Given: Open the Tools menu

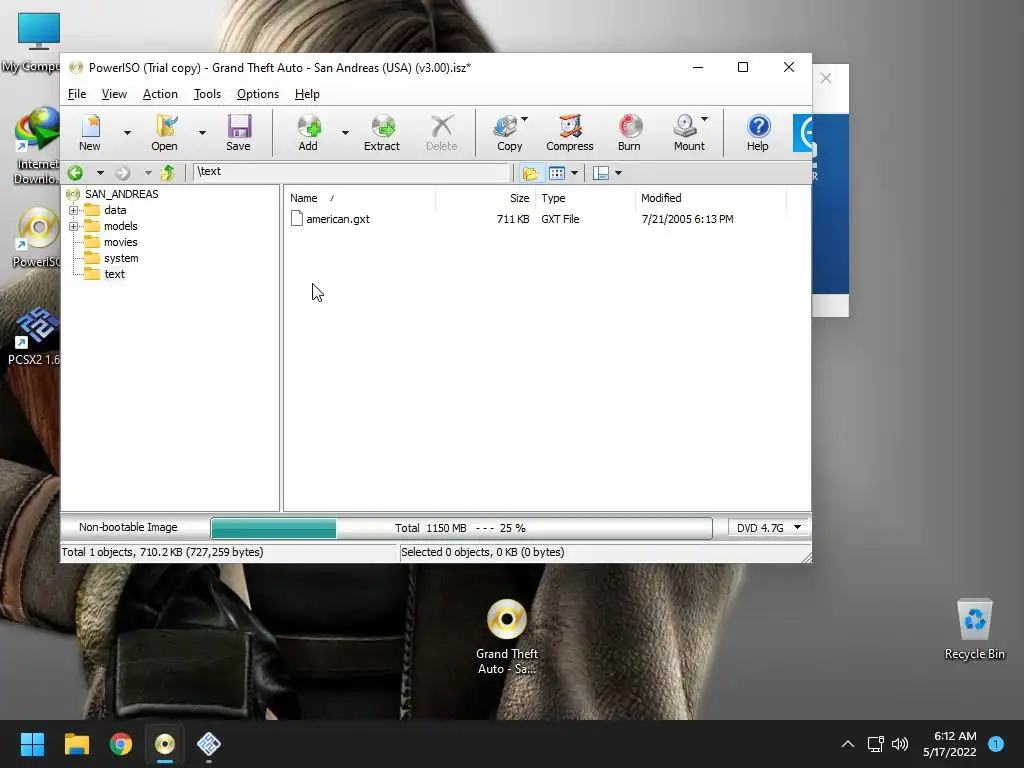Looking at the screenshot, I should tap(207, 94).
